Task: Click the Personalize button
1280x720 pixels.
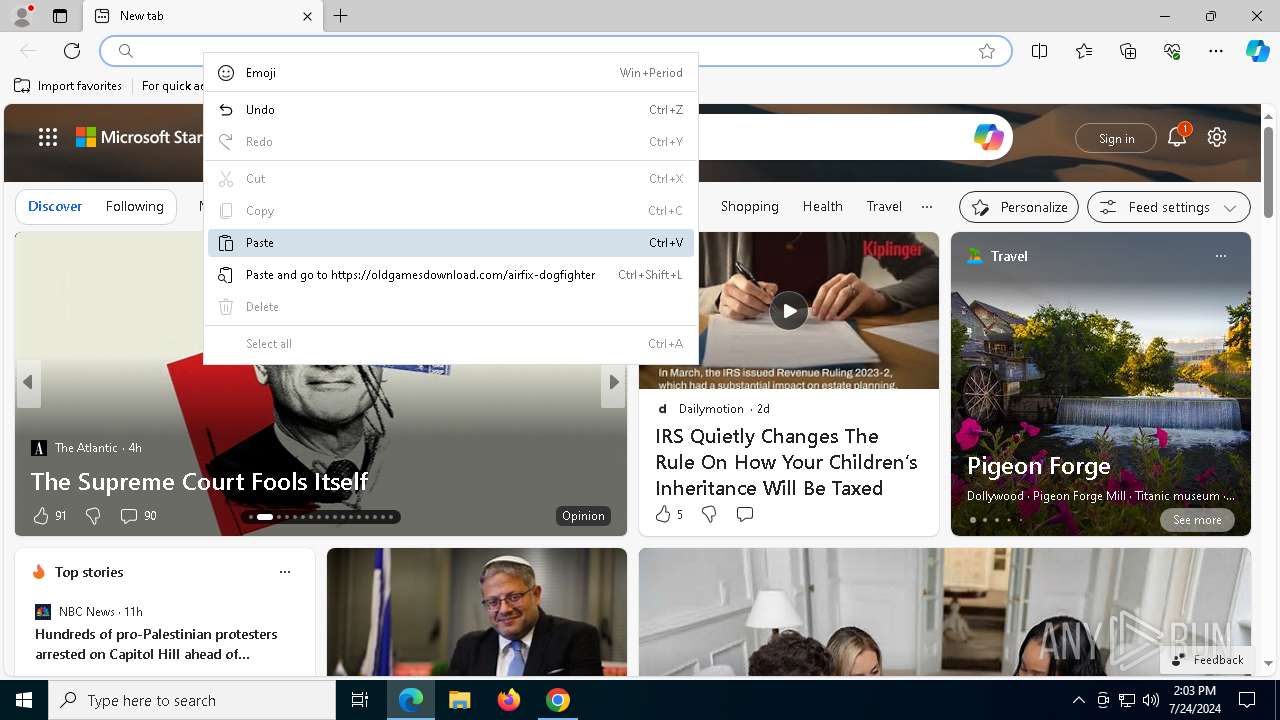Action: point(1019,207)
